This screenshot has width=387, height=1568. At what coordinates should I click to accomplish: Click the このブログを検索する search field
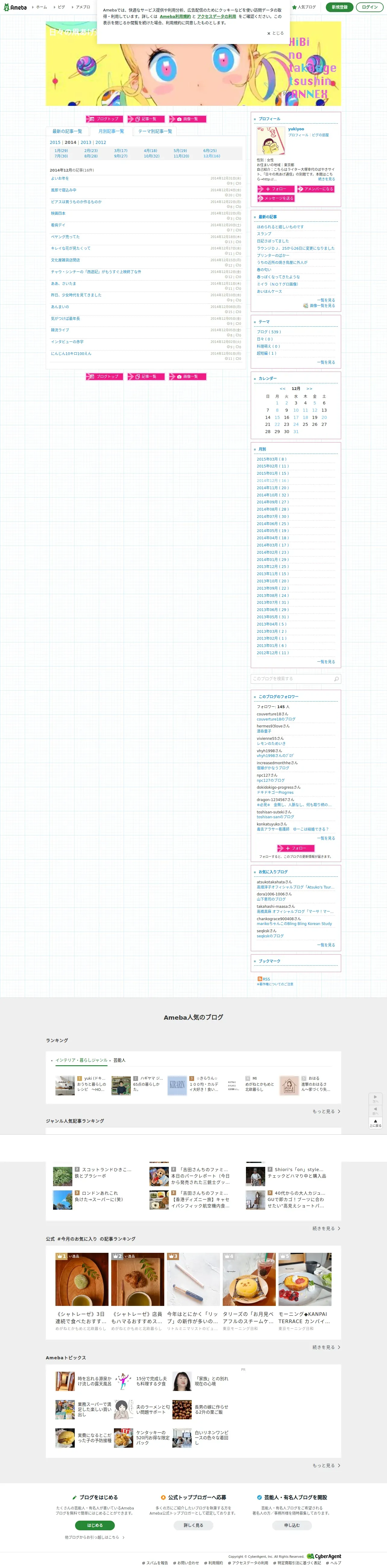pos(291,679)
